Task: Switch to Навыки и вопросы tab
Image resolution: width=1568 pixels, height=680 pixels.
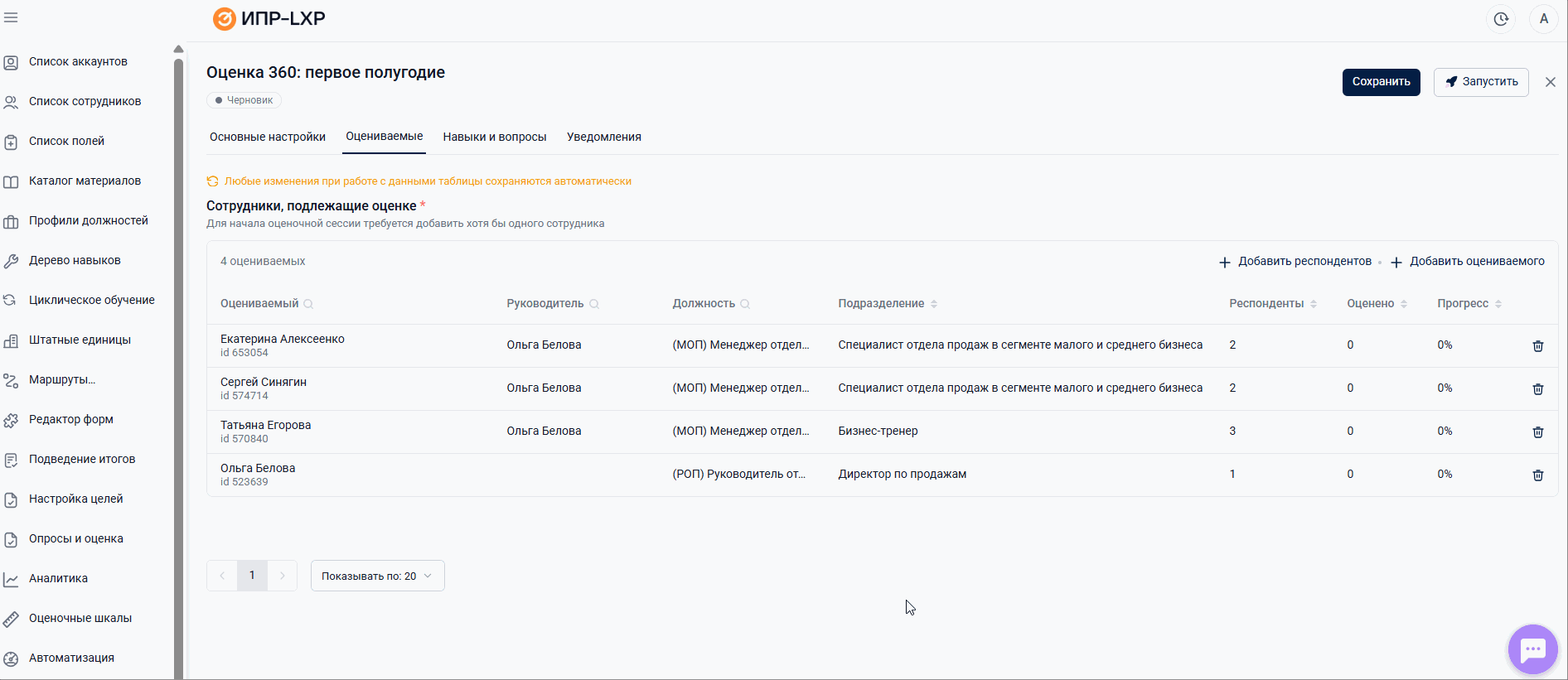Action: click(x=495, y=137)
